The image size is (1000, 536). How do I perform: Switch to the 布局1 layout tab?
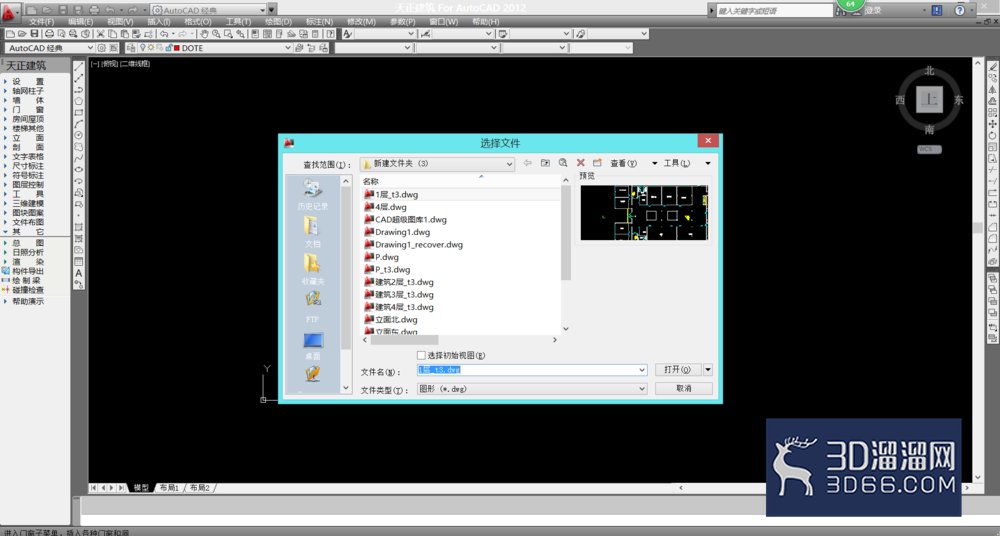coord(168,488)
